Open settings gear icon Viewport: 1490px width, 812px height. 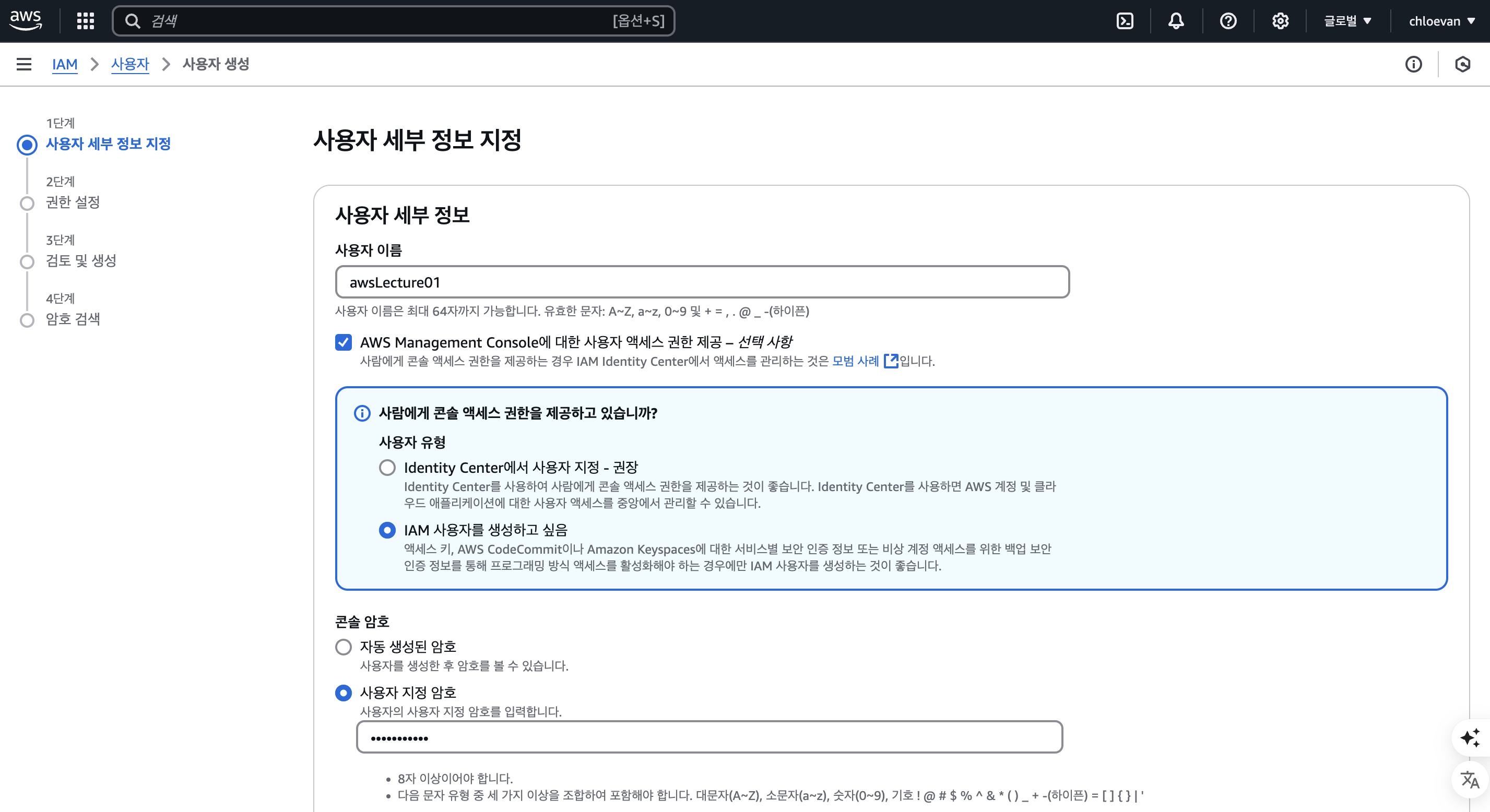(x=1280, y=21)
